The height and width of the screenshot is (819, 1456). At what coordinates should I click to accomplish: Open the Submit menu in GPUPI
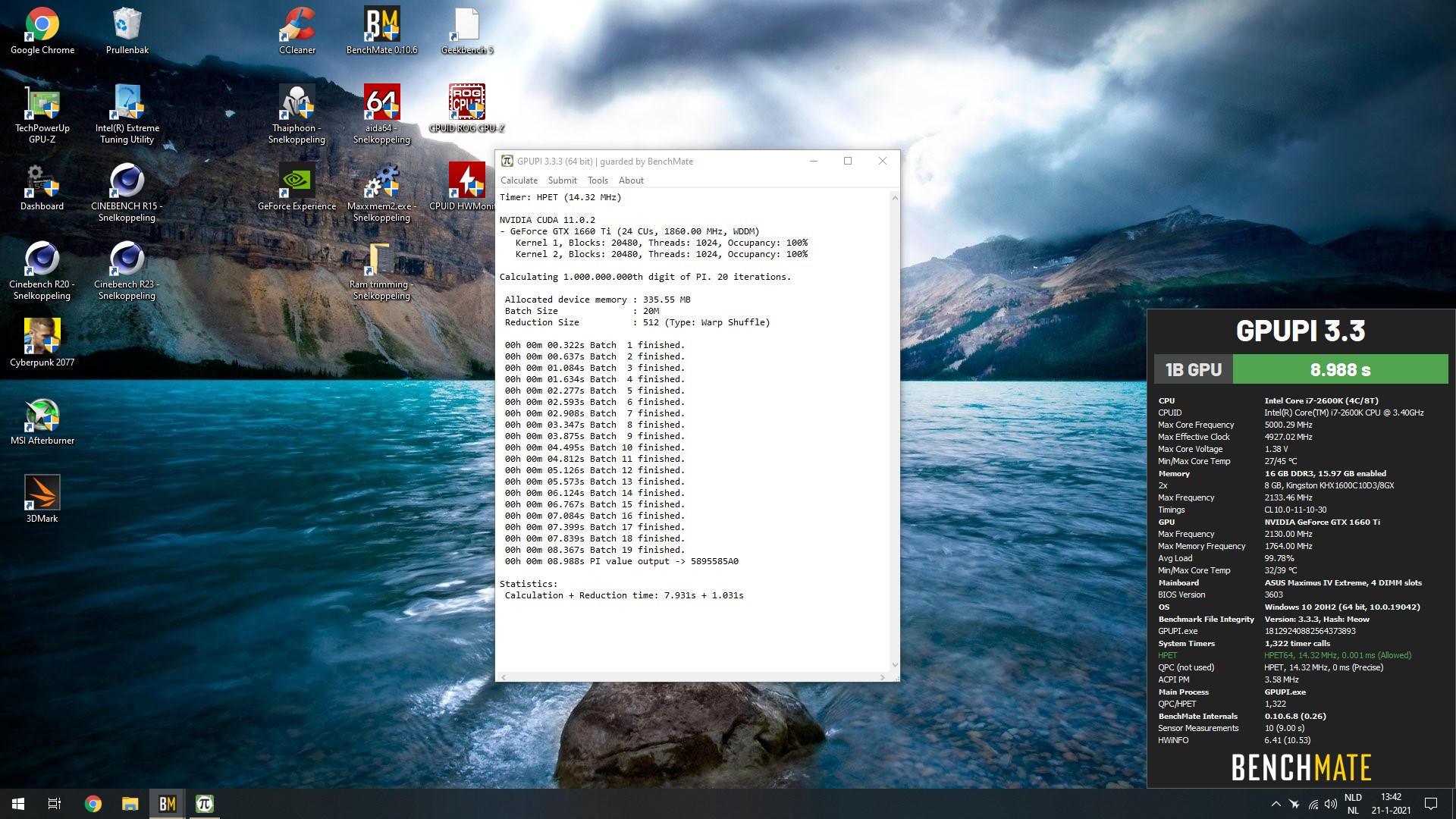coord(563,180)
